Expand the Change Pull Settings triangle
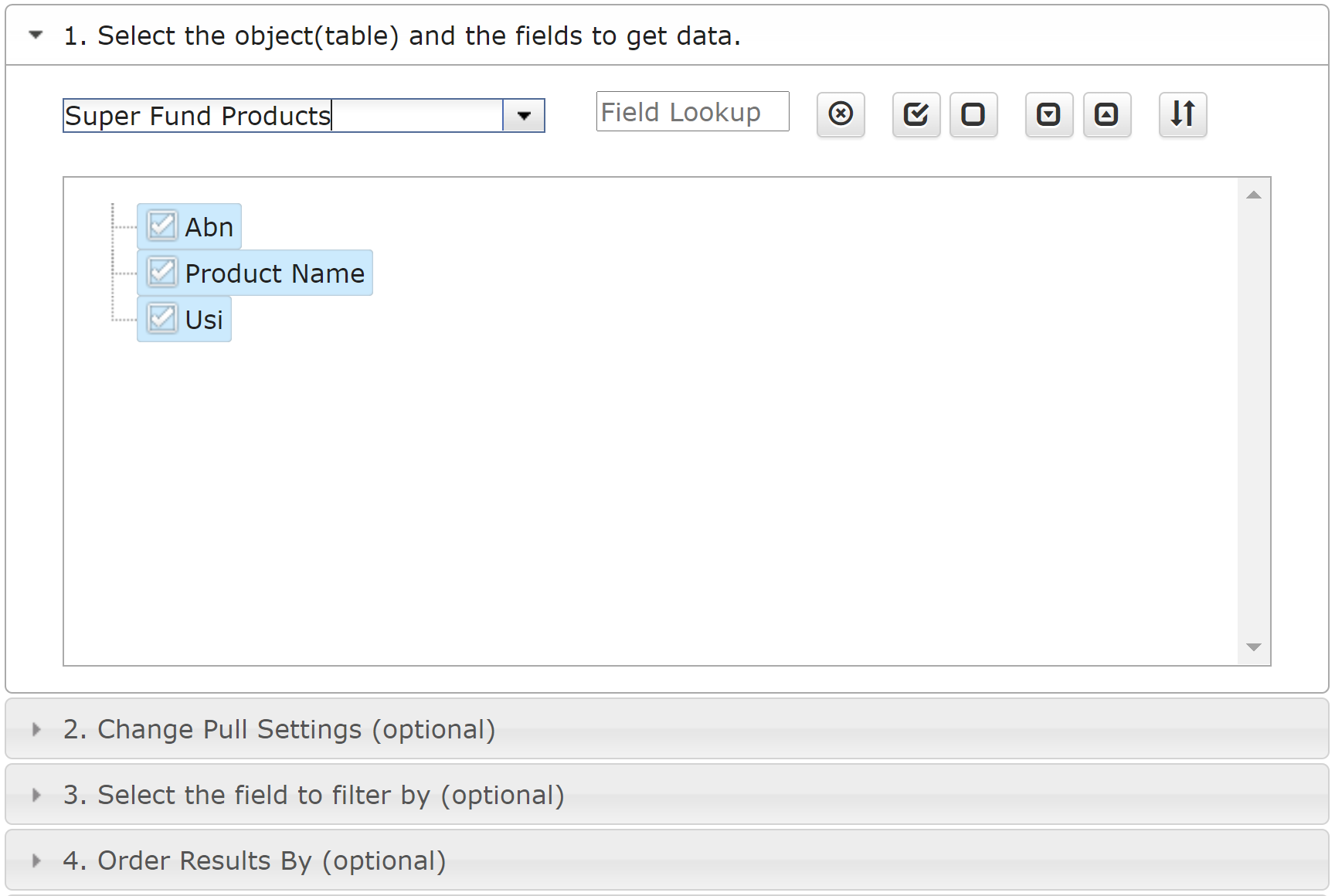1335x896 pixels. pyautogui.click(x=36, y=729)
